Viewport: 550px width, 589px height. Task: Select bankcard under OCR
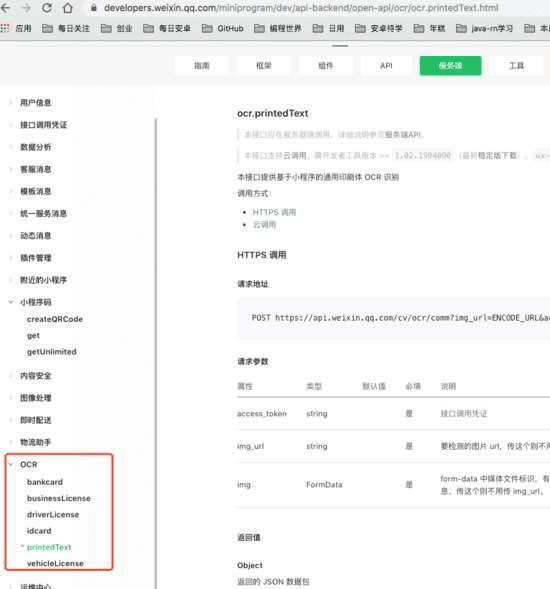click(x=45, y=482)
